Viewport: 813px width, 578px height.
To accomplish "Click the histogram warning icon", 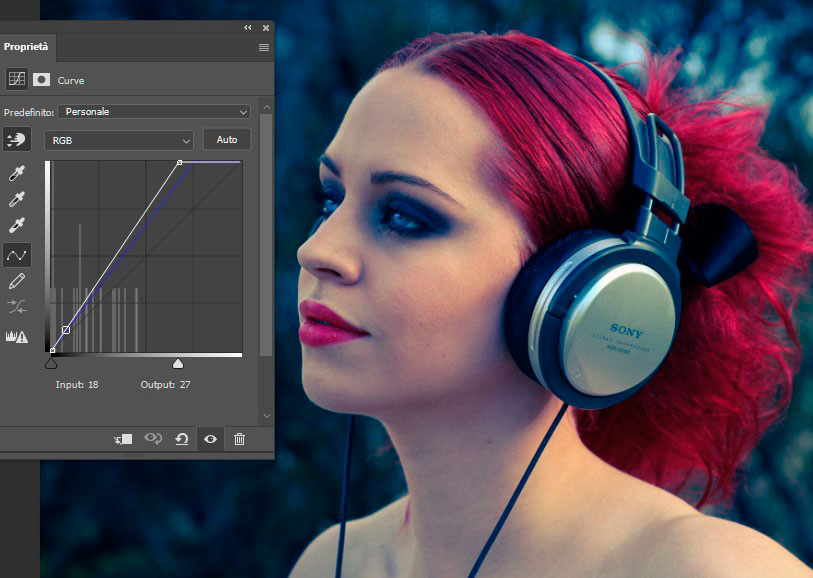I will click(17, 337).
